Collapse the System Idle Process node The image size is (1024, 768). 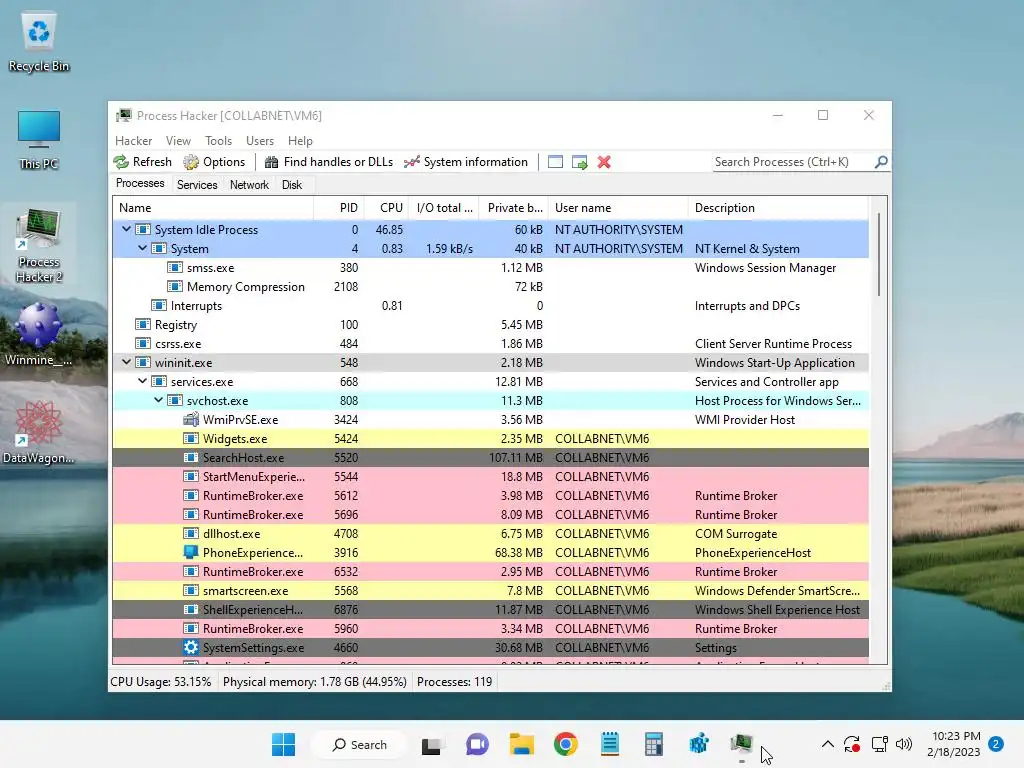point(126,229)
